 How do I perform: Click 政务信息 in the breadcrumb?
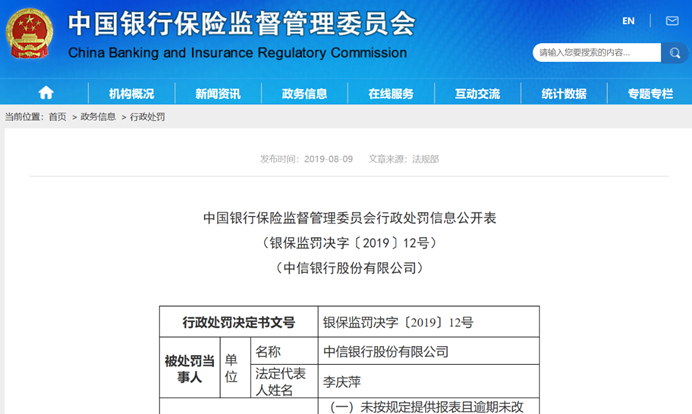click(x=98, y=117)
